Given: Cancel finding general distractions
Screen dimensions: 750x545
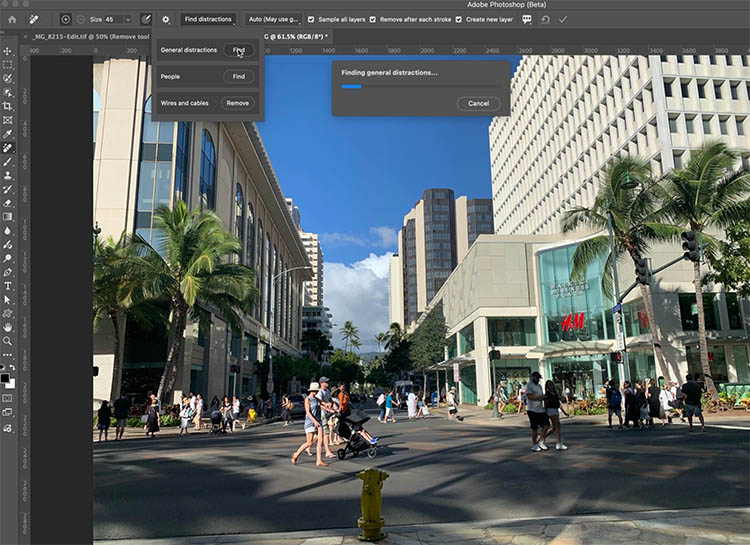Looking at the screenshot, I should click(478, 103).
